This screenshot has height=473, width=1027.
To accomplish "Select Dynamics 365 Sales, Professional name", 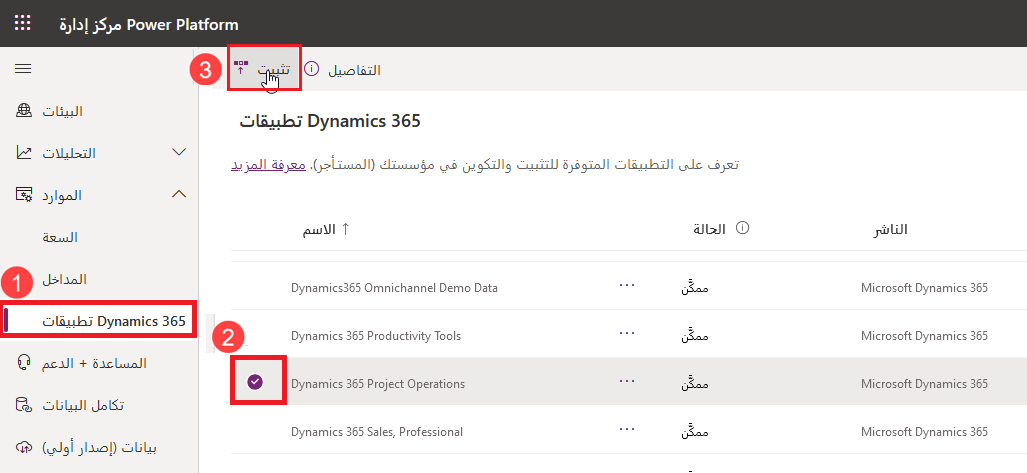I will (377, 432).
